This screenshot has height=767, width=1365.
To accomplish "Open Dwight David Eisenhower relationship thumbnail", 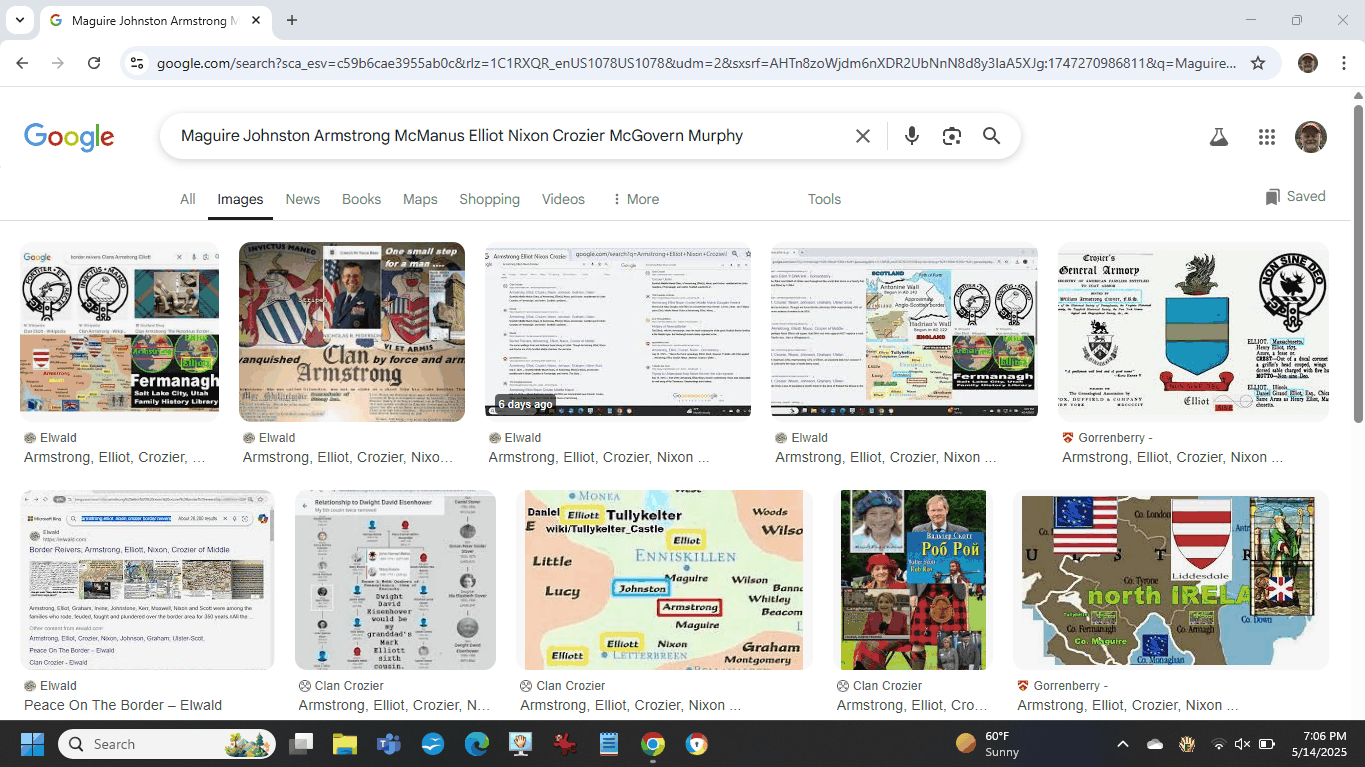I will pyautogui.click(x=395, y=580).
